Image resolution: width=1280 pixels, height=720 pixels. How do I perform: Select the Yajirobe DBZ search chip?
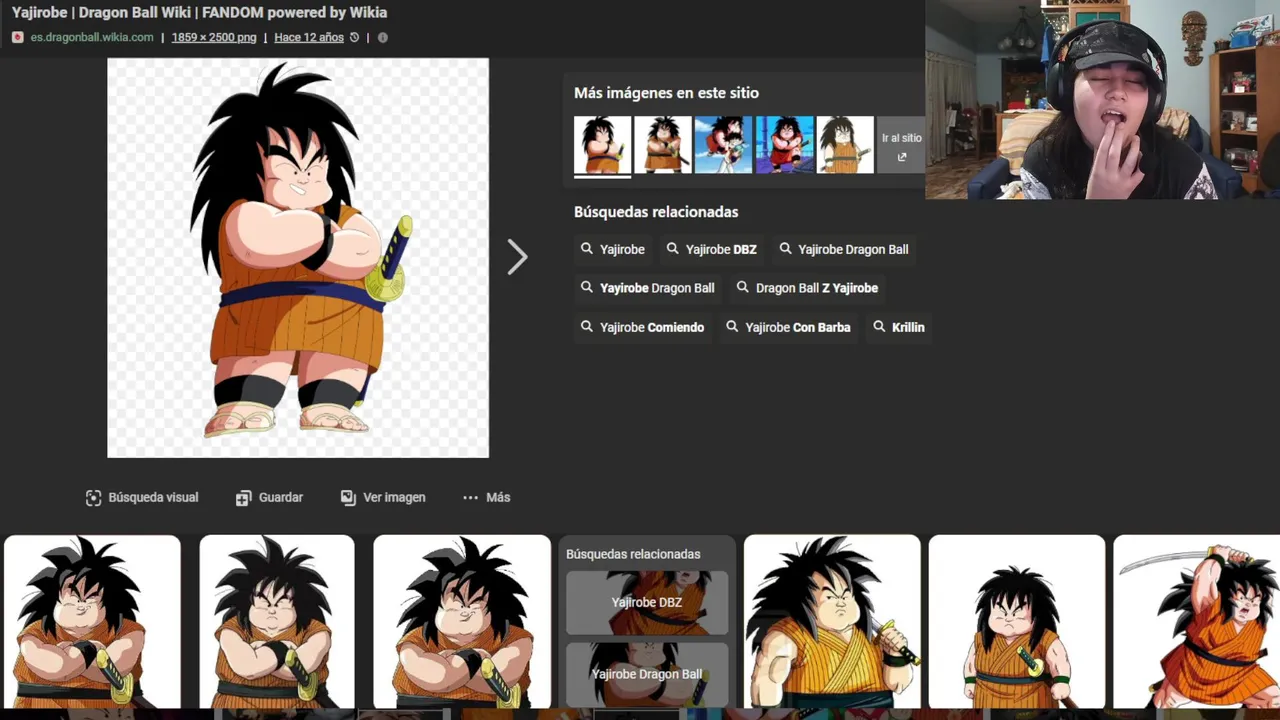coord(712,249)
